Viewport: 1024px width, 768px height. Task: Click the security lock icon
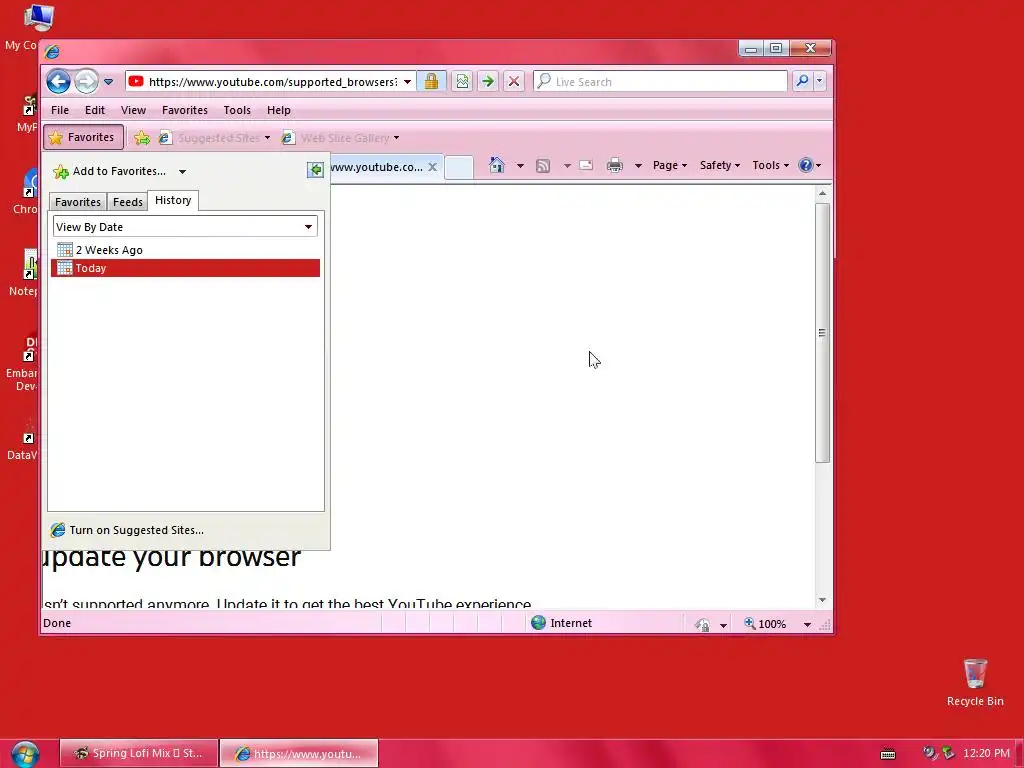pyautogui.click(x=431, y=82)
